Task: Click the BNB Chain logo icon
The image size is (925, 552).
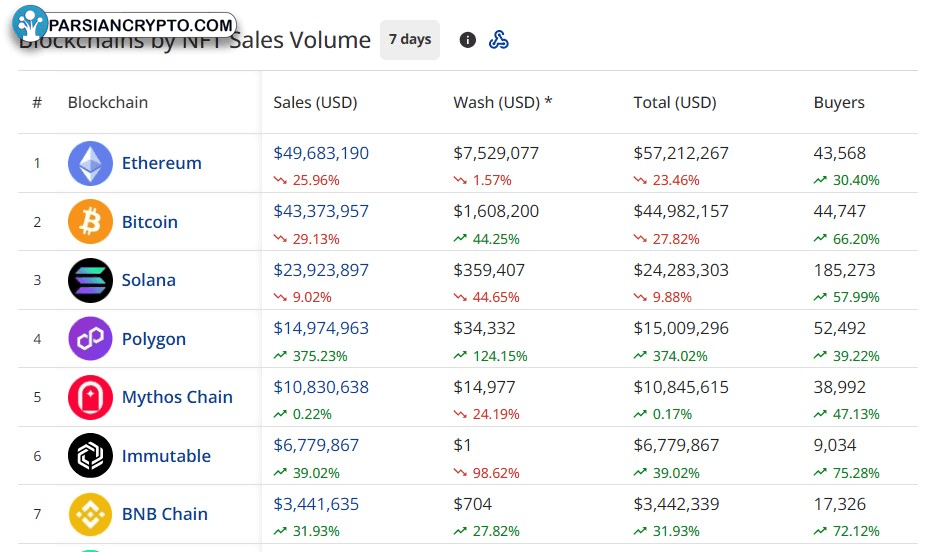Action: tap(90, 514)
